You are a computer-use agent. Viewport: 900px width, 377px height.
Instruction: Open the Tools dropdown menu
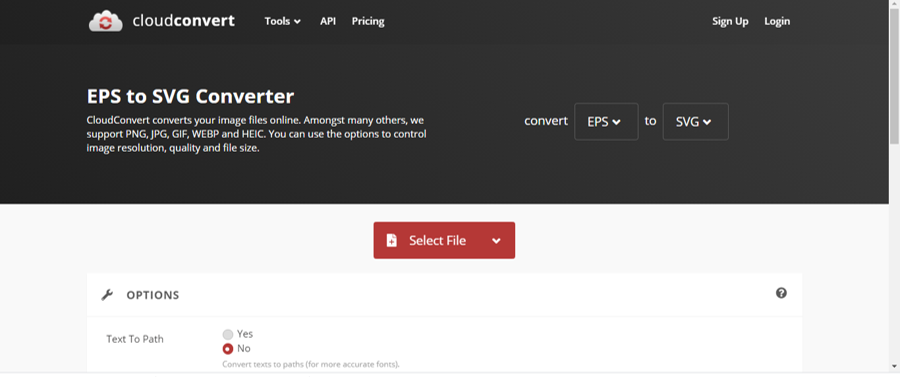tap(282, 21)
